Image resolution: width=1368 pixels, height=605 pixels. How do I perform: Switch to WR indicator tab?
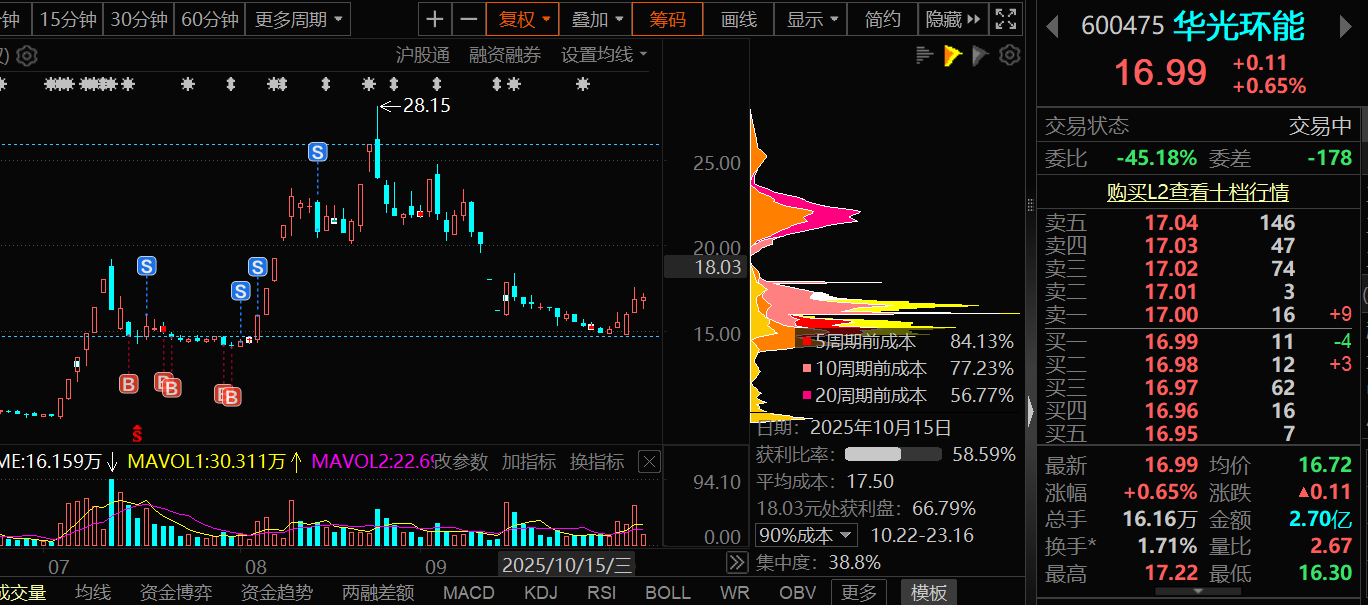[x=735, y=592]
